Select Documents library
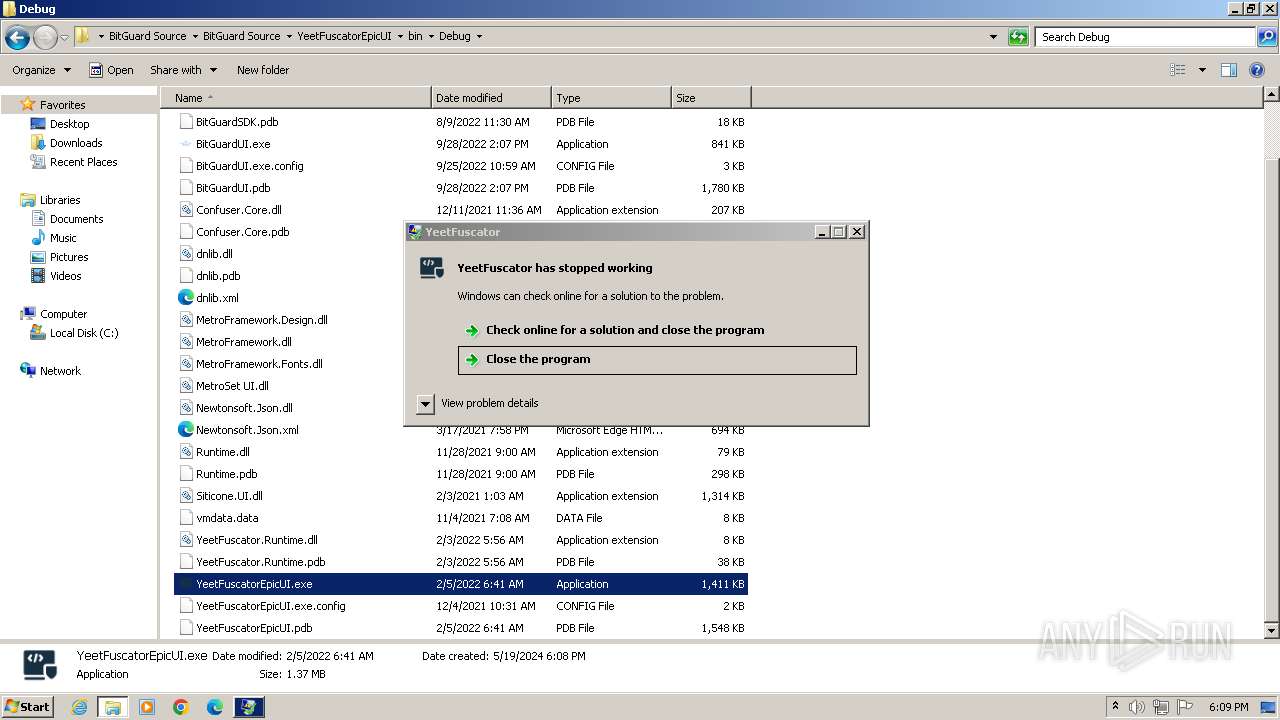 coord(76,219)
